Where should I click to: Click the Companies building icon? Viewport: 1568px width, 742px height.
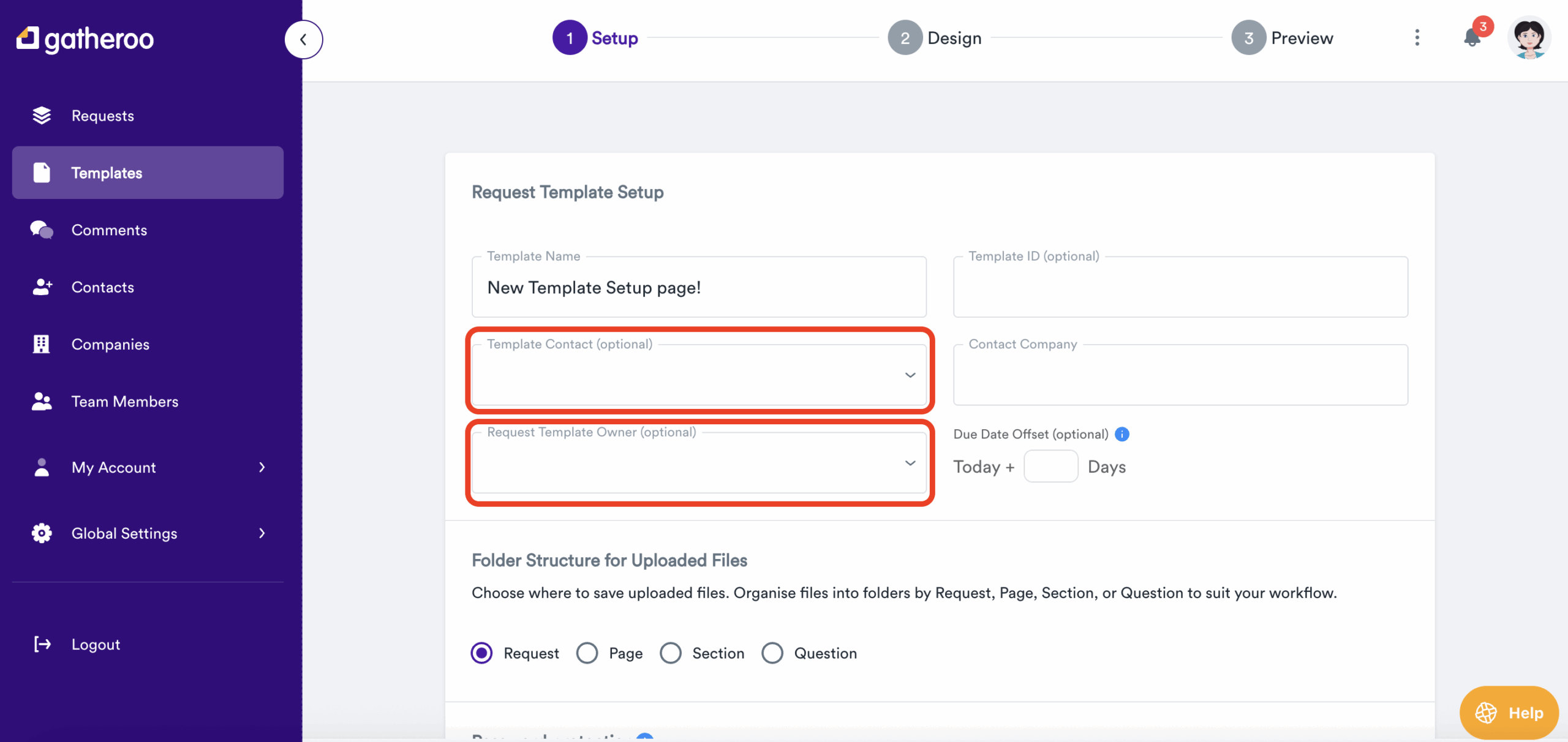pos(41,344)
